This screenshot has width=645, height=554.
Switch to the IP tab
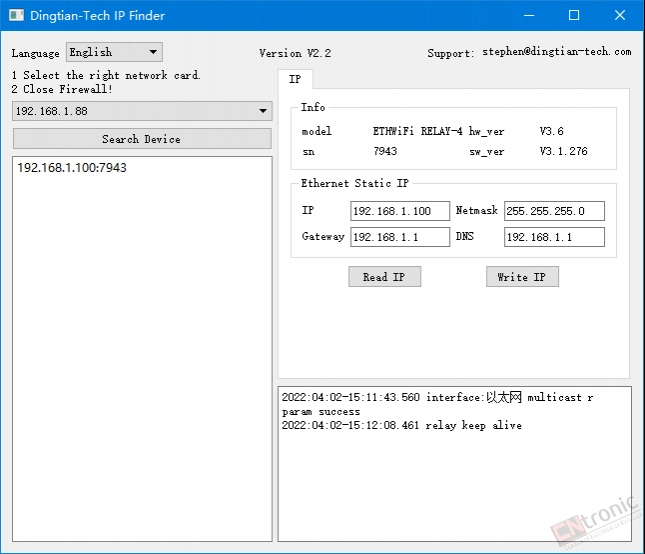295,79
